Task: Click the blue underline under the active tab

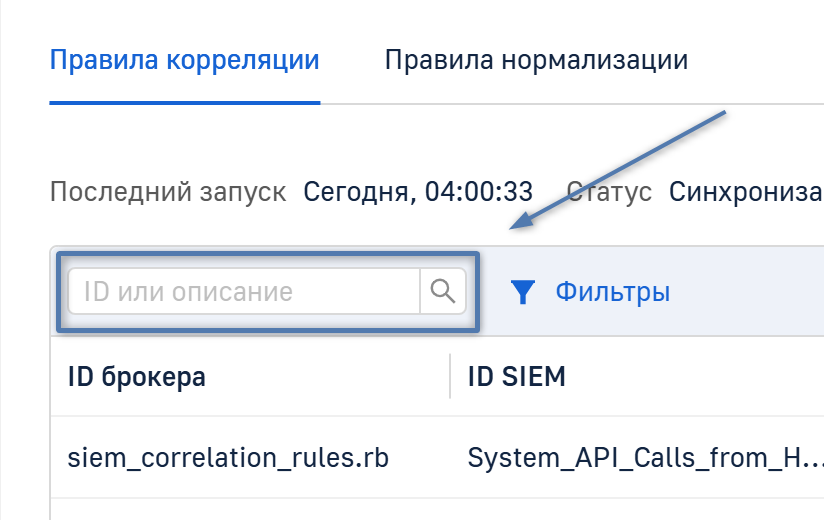Action: pos(184,102)
